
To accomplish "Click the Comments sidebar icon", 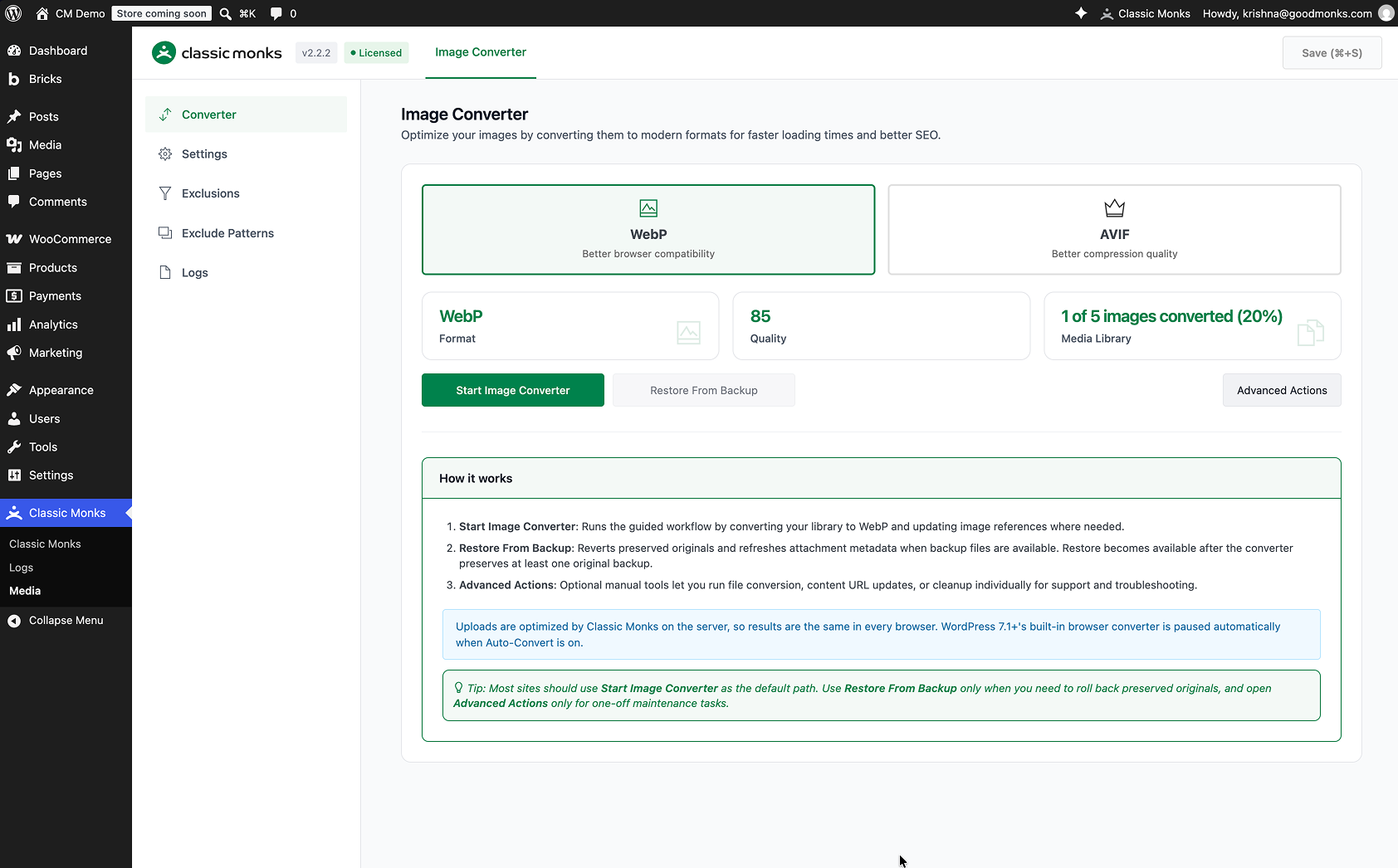I will tap(14, 202).
